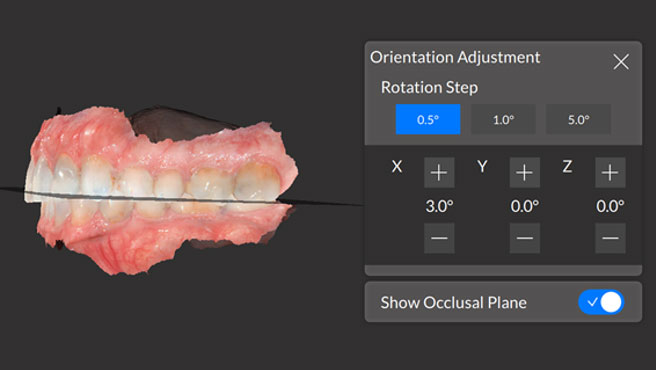
Task: Increase Z rotation with plus icon
Action: coord(610,172)
